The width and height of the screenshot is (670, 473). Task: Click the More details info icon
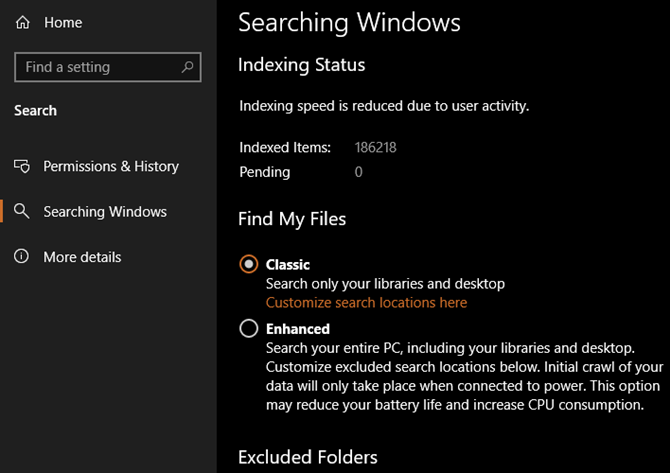[x=22, y=257]
